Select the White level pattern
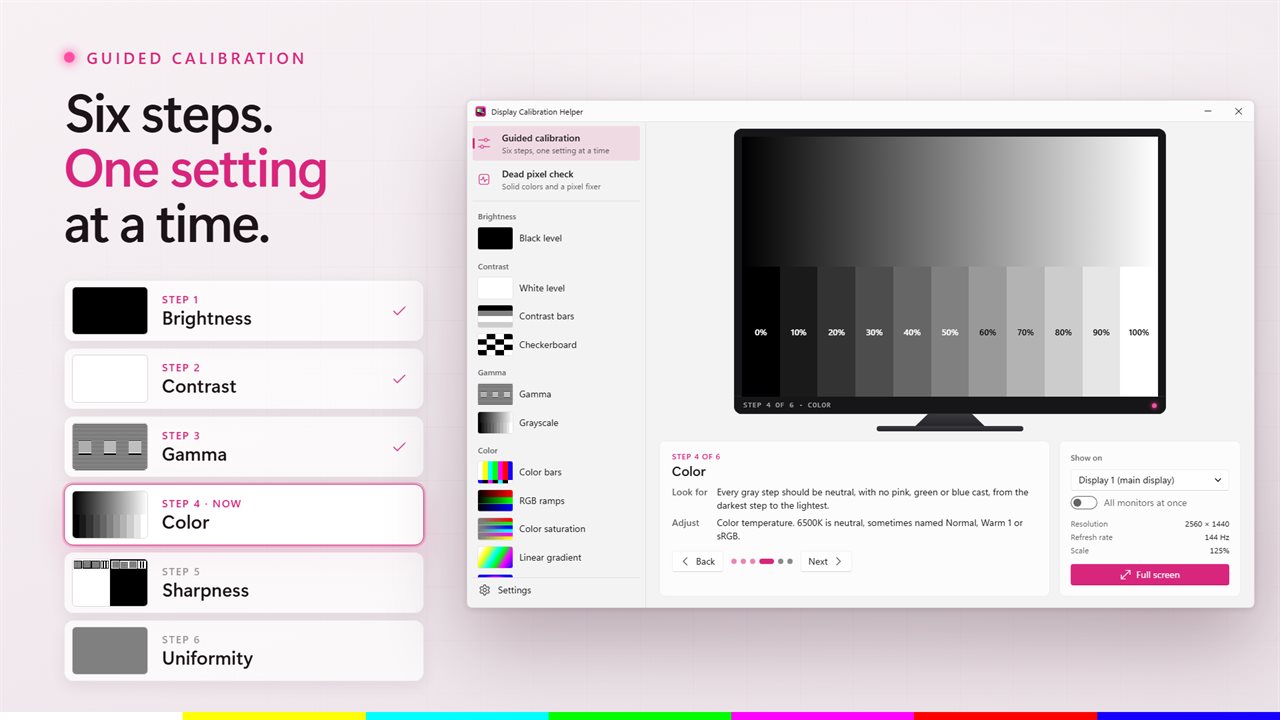 coord(556,288)
